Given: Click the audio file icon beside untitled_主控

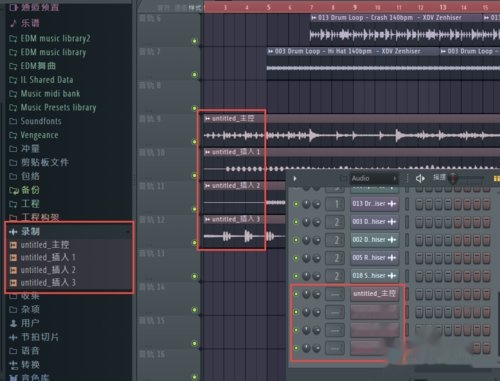Looking at the screenshot, I should tap(13, 245).
